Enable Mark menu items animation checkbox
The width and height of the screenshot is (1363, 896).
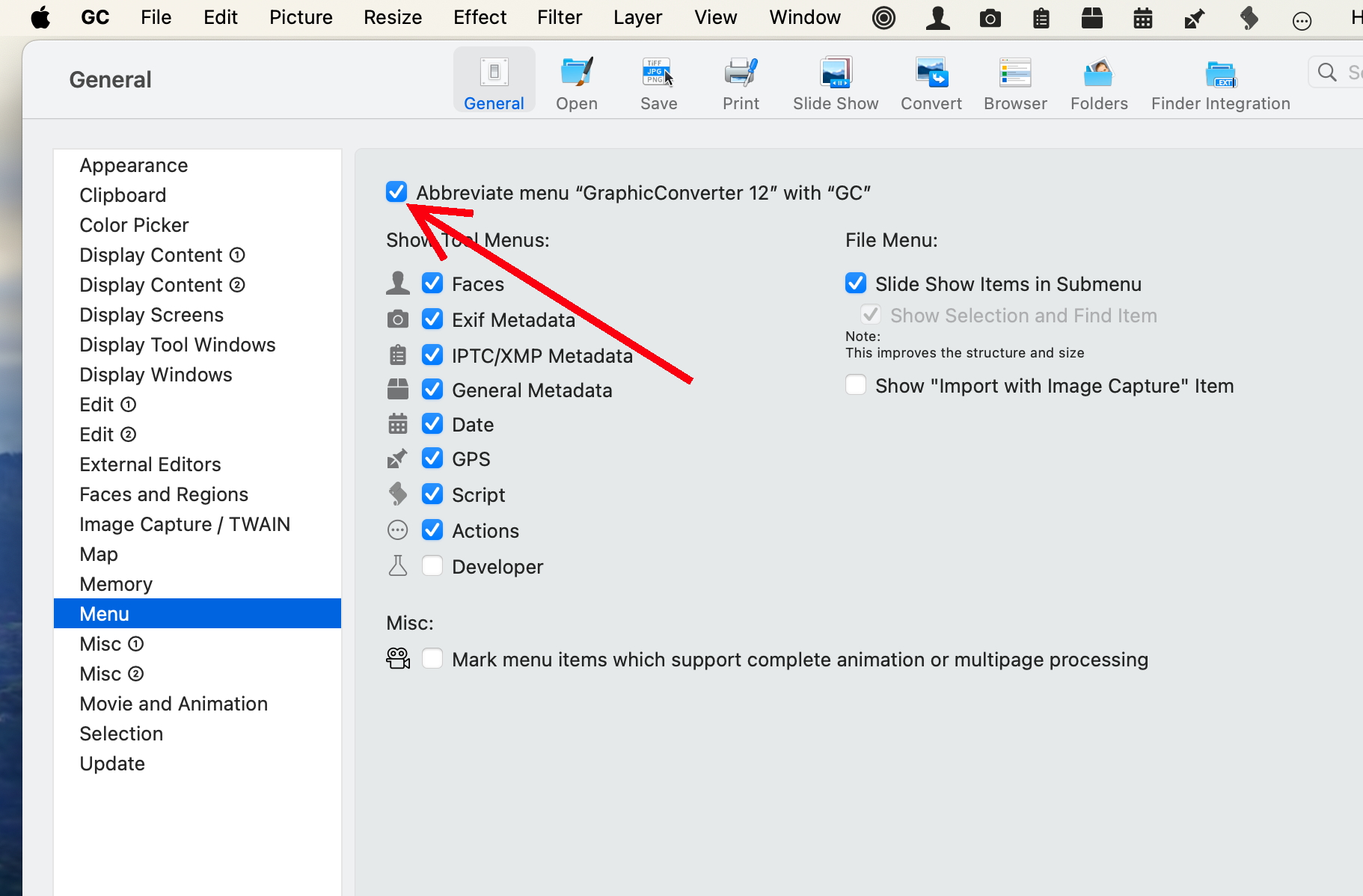[x=432, y=658]
